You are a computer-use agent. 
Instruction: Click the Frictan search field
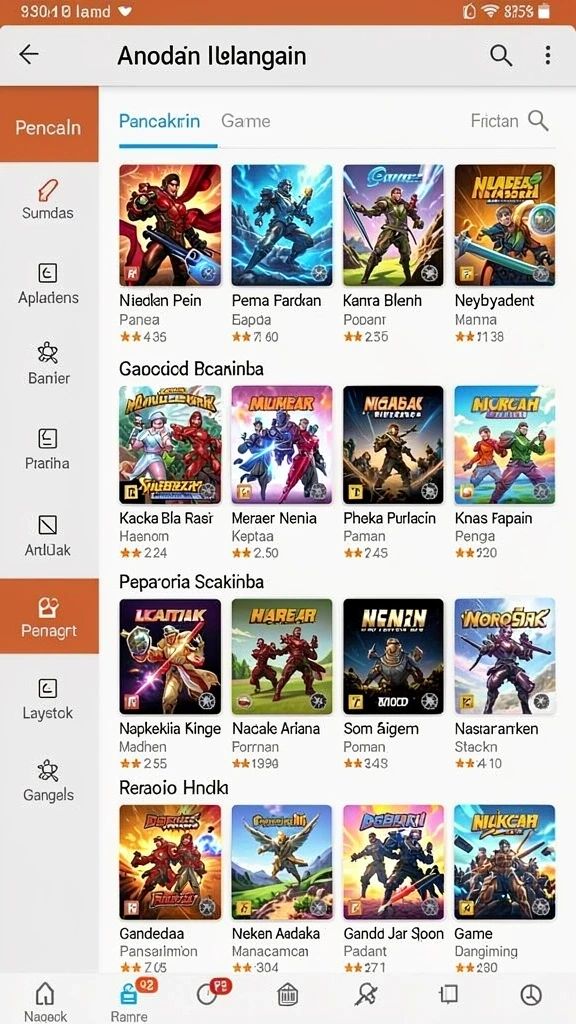click(x=509, y=121)
